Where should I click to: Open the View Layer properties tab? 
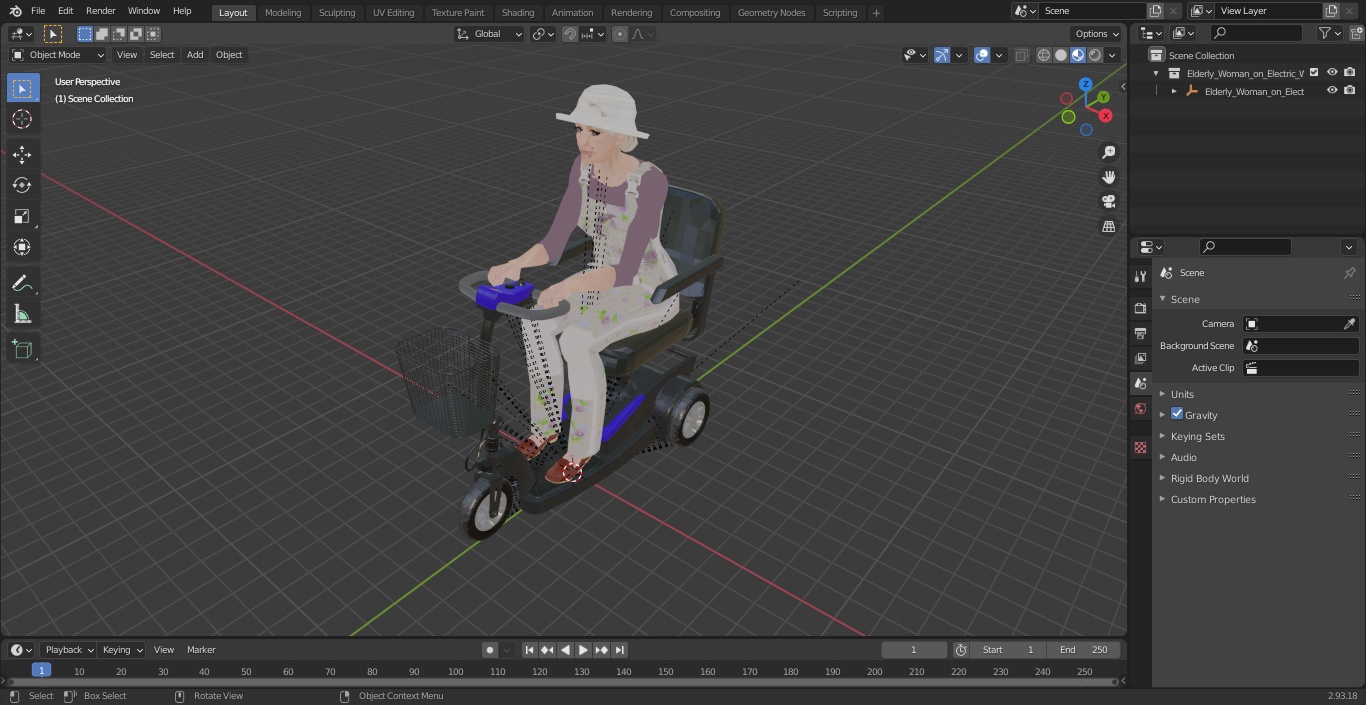(1140, 358)
